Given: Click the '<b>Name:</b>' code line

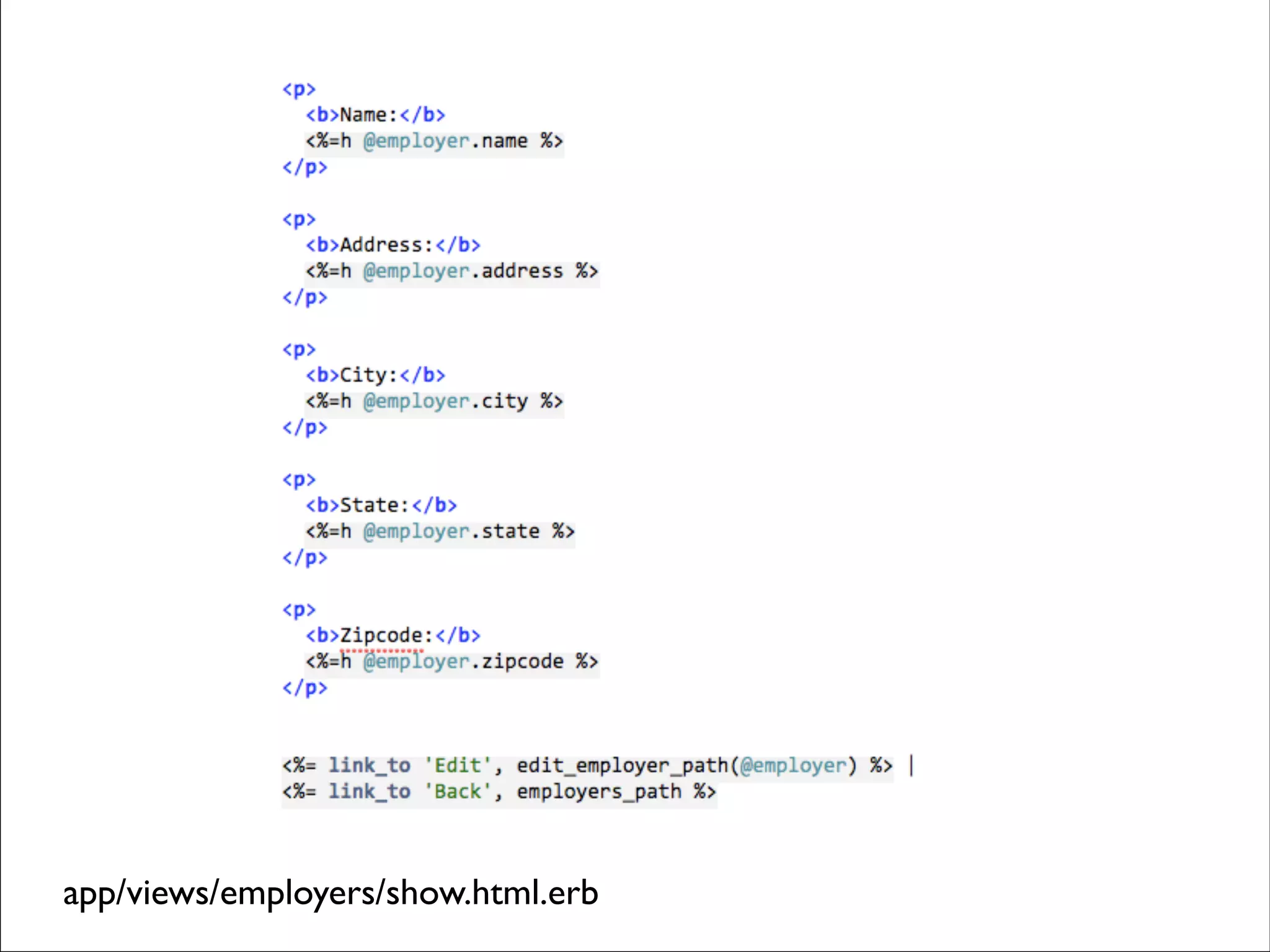Looking at the screenshot, I should [376, 115].
